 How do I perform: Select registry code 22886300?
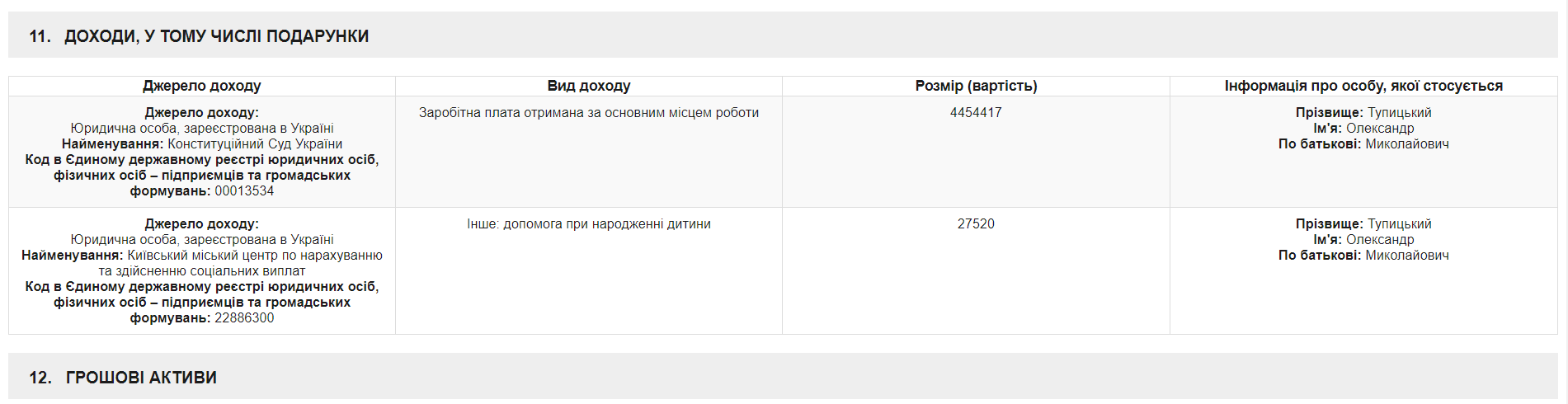(244, 318)
